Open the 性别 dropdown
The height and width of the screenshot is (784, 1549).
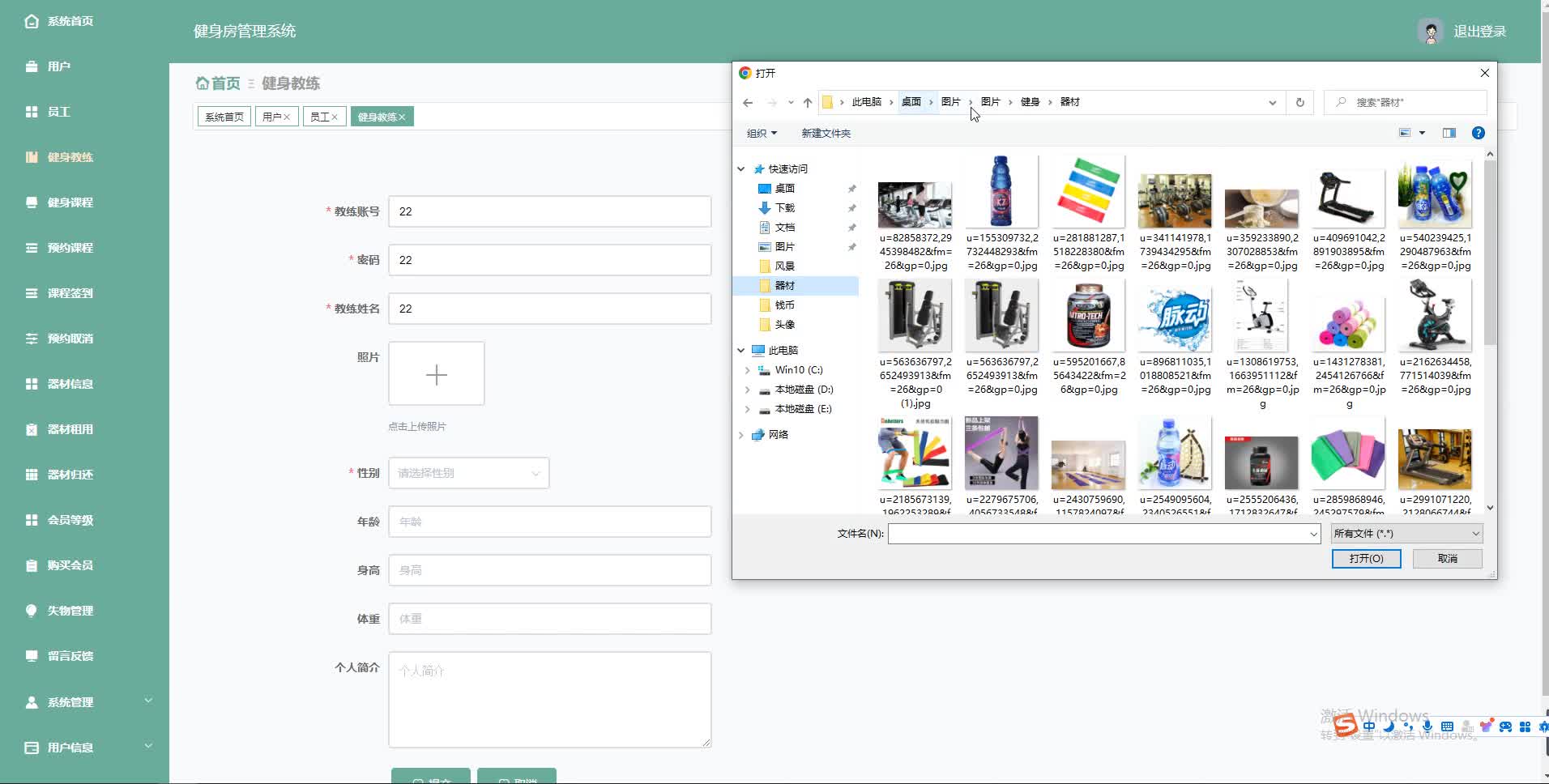(x=469, y=473)
